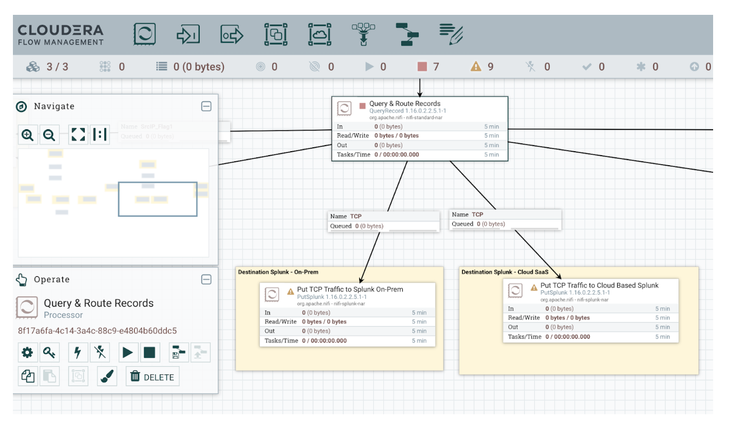Set zoom to actual size 1:1
The image size is (735, 428).
pos(99,135)
